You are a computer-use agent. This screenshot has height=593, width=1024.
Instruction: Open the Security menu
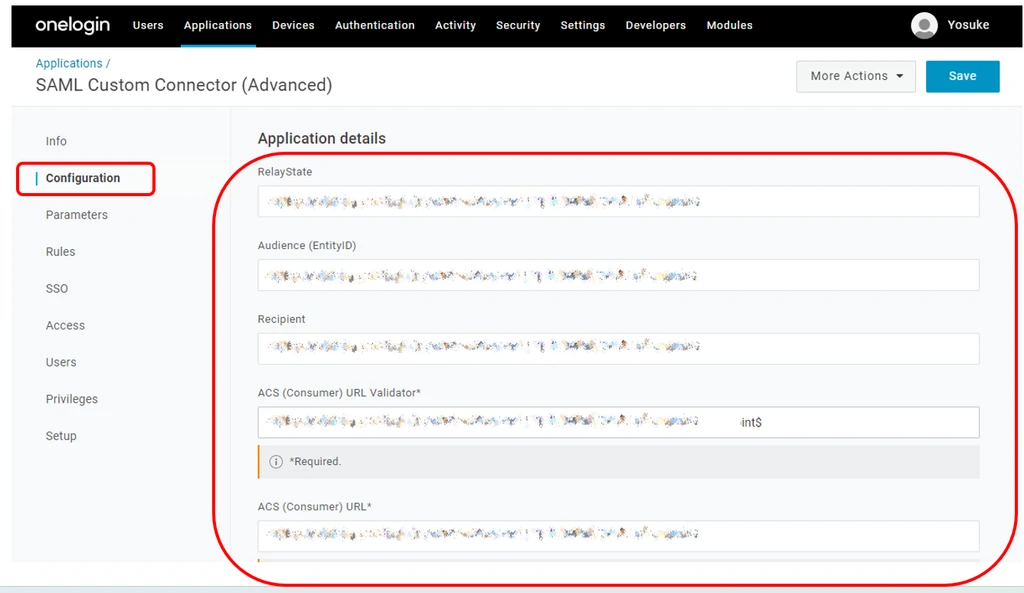click(x=518, y=25)
